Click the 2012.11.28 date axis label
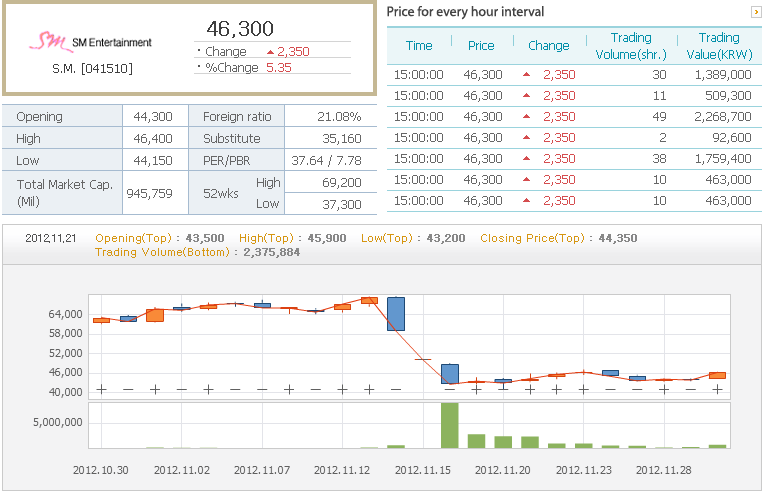Image resolution: width=773 pixels, height=503 pixels. 664,470
